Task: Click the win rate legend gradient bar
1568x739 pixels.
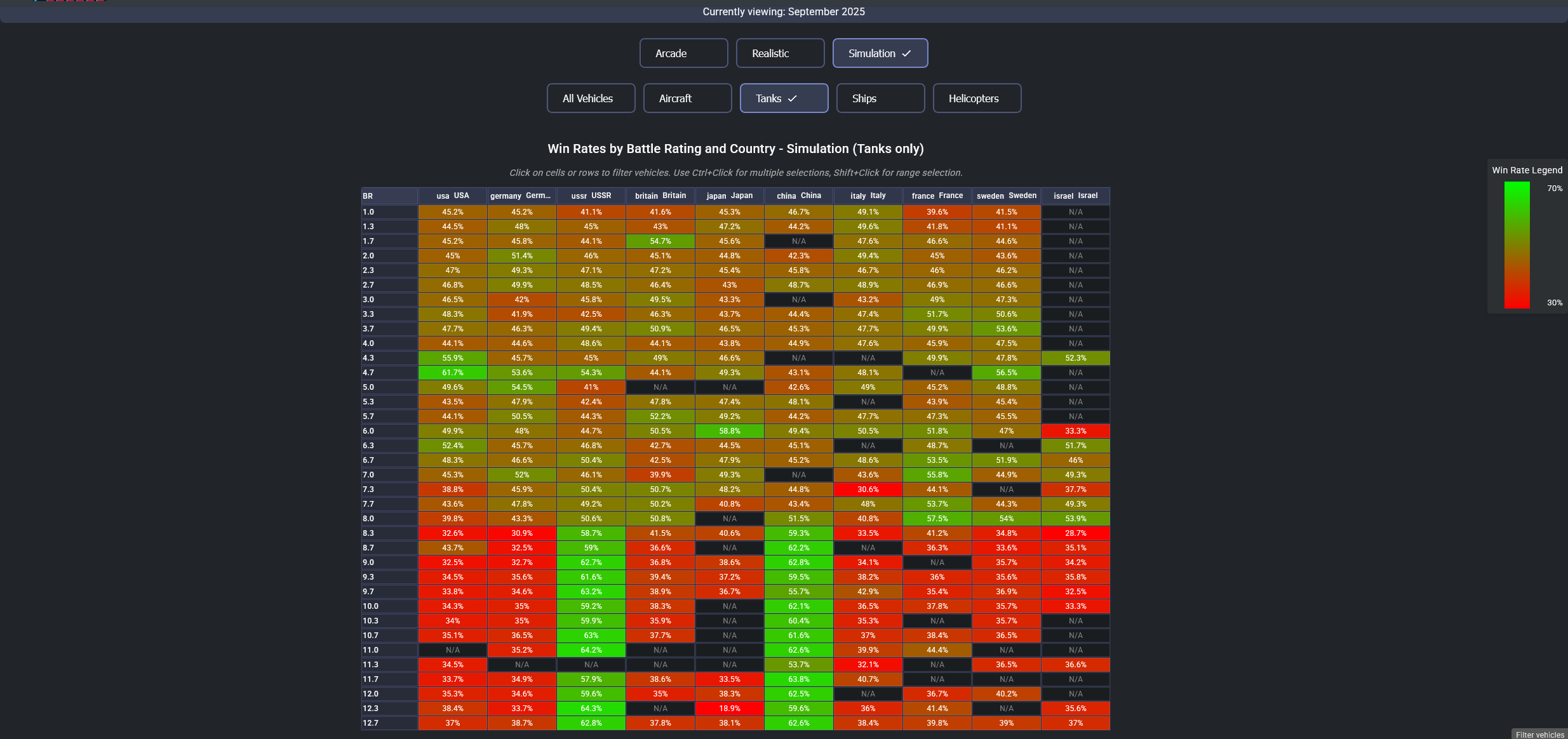Action: (x=1517, y=245)
